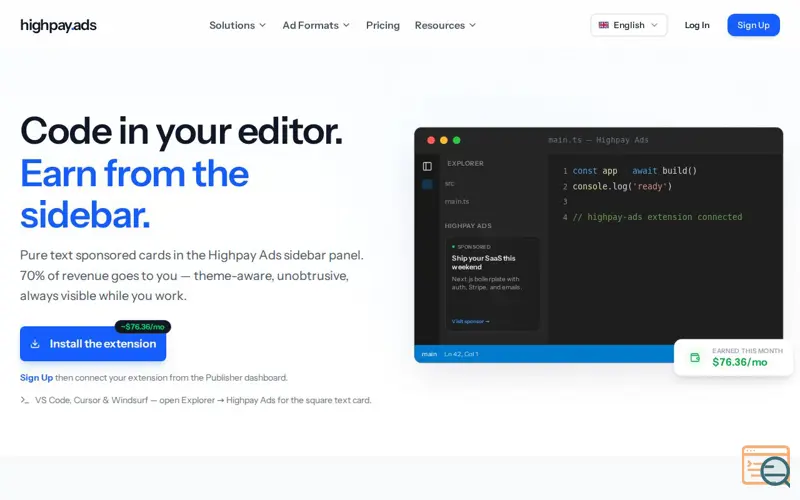Image resolution: width=800 pixels, height=500 pixels.
Task: Click the floating search widget icon
Action: click(766, 466)
